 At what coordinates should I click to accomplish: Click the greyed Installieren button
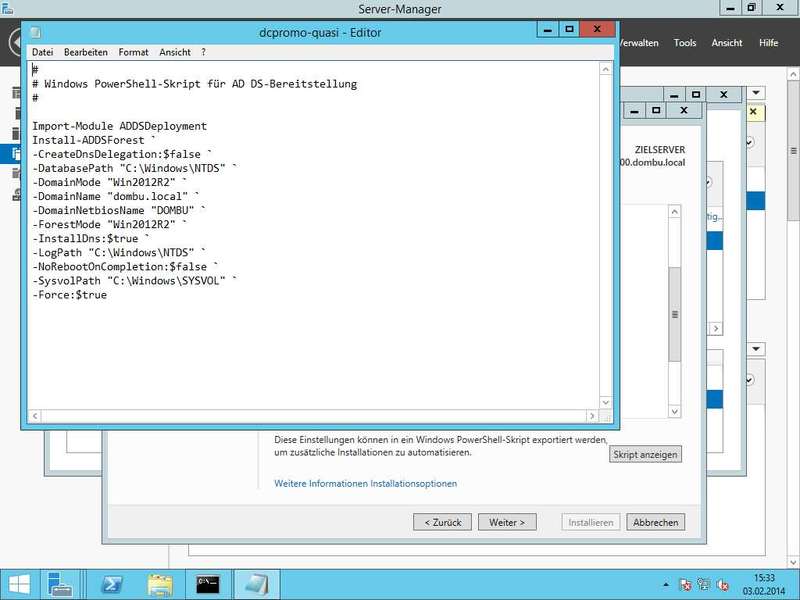tap(591, 522)
